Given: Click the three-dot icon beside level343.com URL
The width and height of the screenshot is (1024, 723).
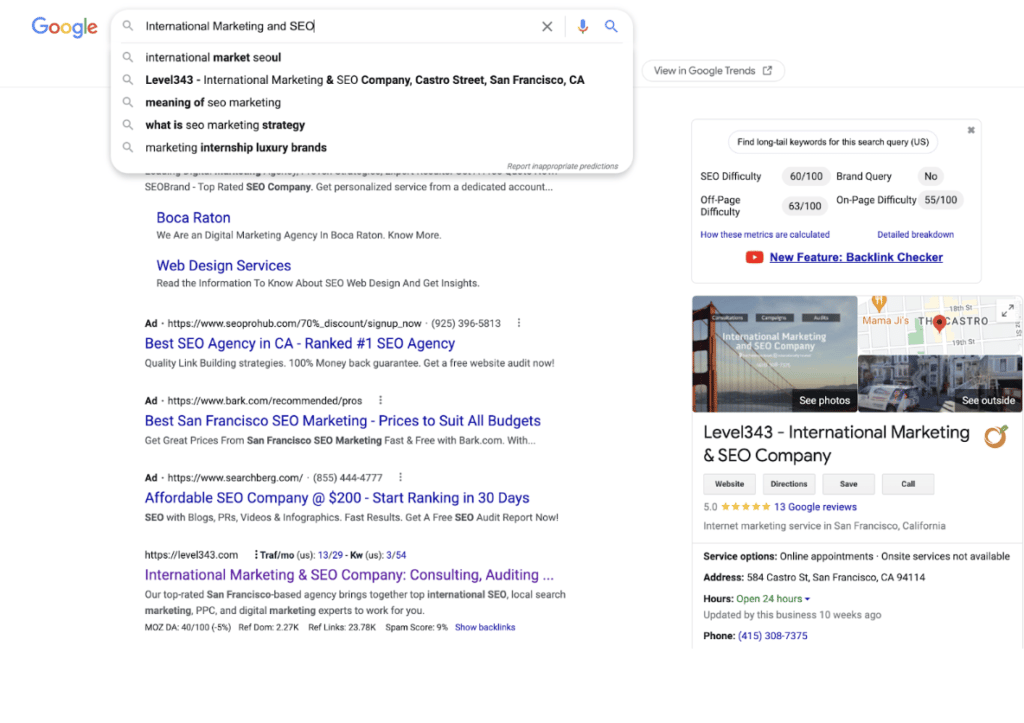Looking at the screenshot, I should 256,554.
